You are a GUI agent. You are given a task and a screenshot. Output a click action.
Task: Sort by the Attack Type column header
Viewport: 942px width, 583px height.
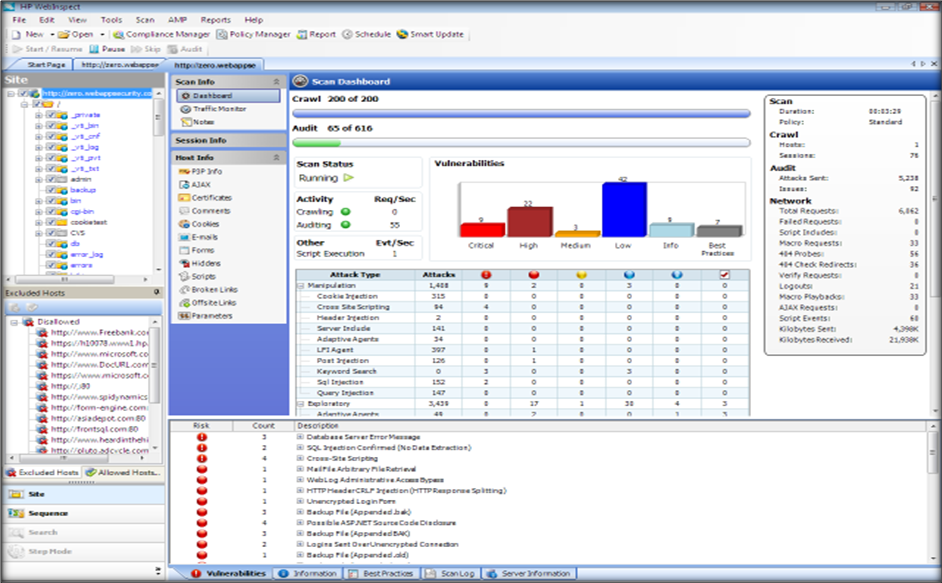tap(355, 275)
